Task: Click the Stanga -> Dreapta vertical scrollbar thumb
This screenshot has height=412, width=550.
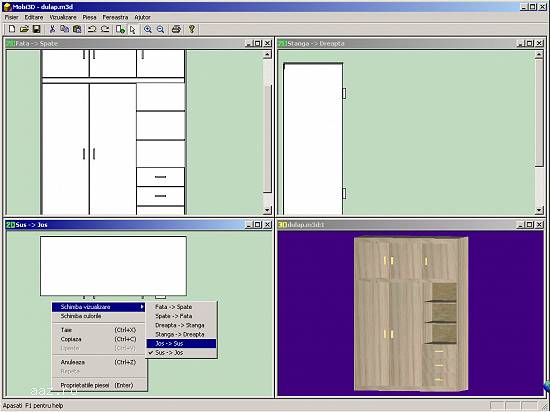Action: pyautogui.click(x=539, y=112)
